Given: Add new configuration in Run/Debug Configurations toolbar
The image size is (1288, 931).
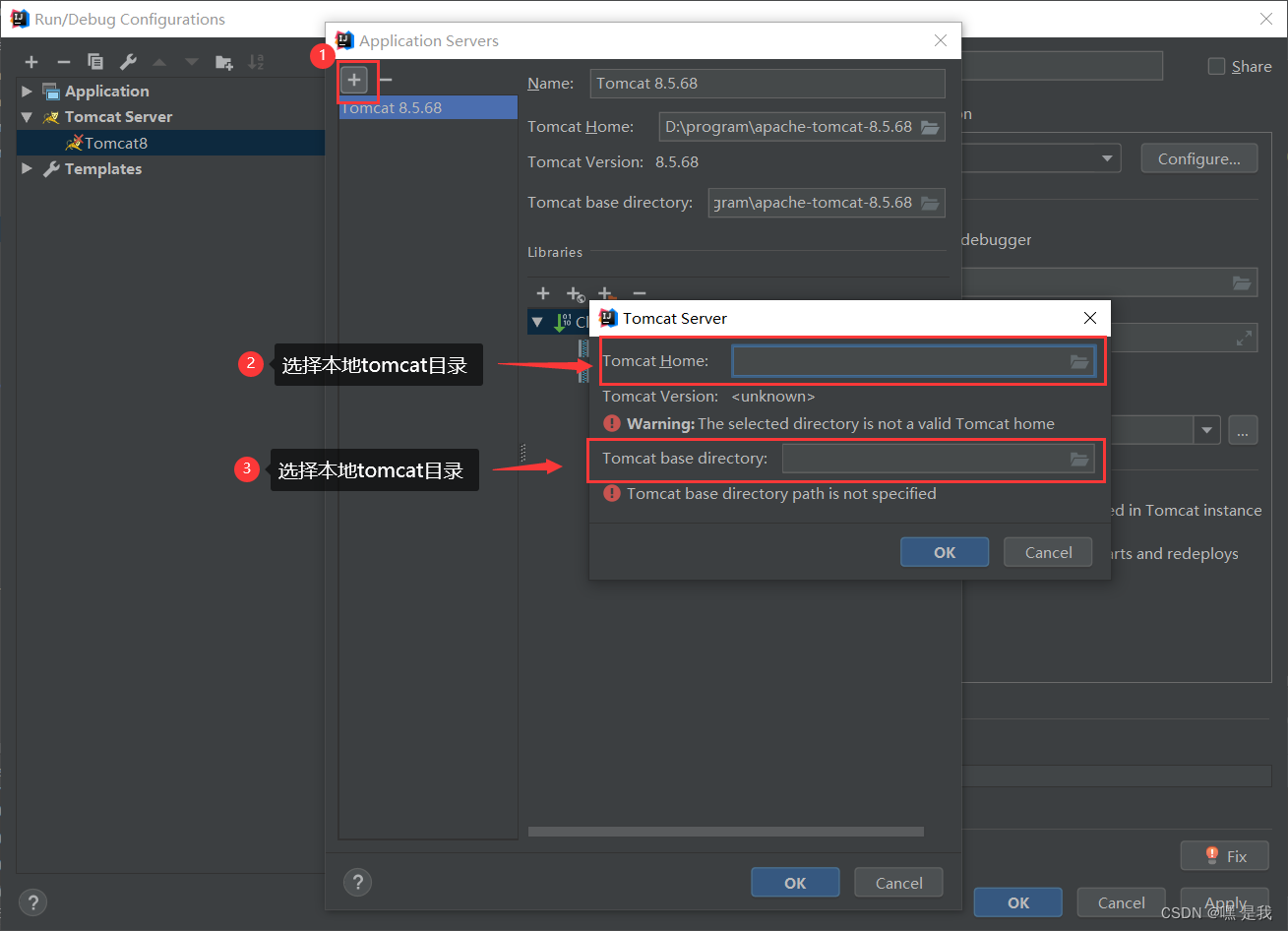Looking at the screenshot, I should [x=31, y=62].
